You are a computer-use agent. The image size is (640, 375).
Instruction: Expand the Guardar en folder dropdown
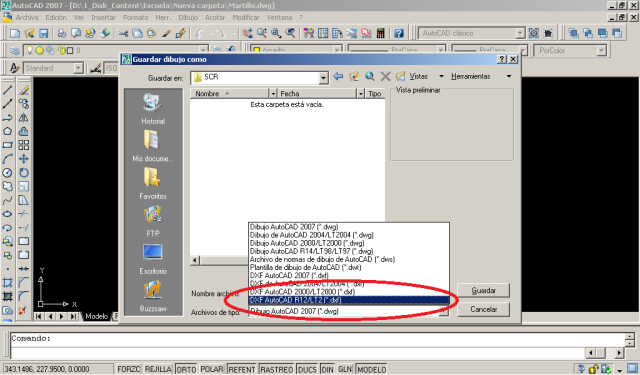click(323, 78)
